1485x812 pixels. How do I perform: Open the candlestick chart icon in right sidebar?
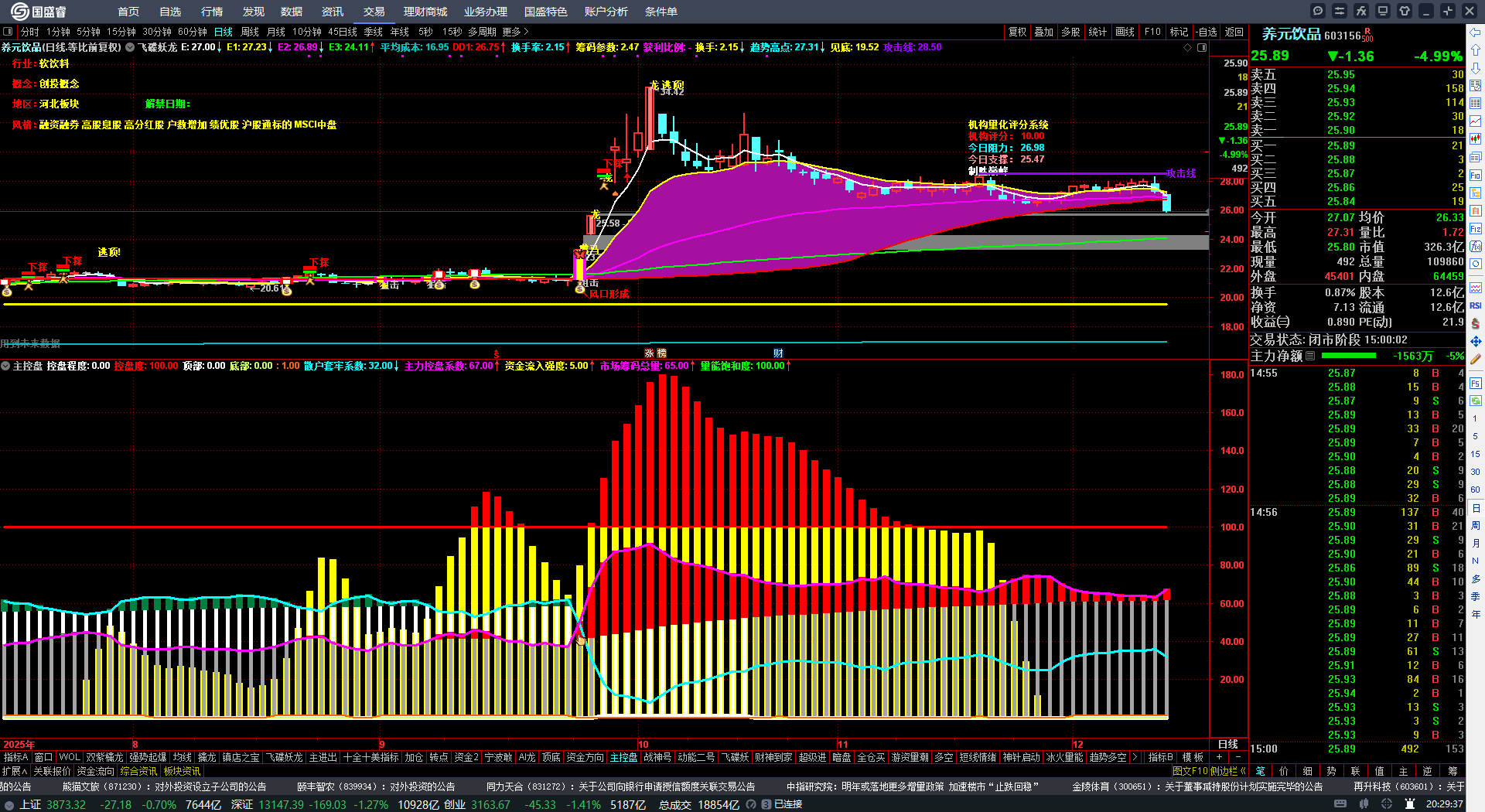point(1476,139)
